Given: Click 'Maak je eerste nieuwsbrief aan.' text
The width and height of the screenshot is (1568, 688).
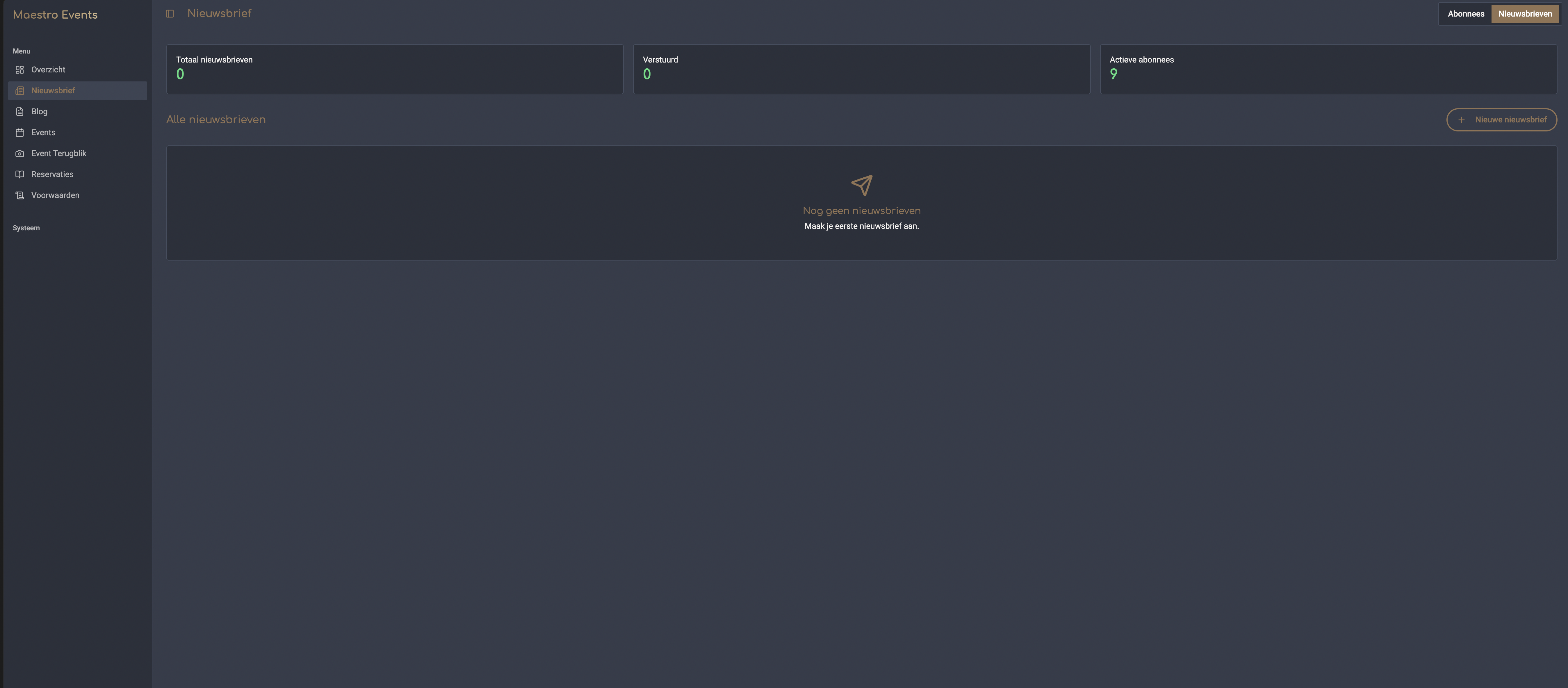Looking at the screenshot, I should [861, 227].
